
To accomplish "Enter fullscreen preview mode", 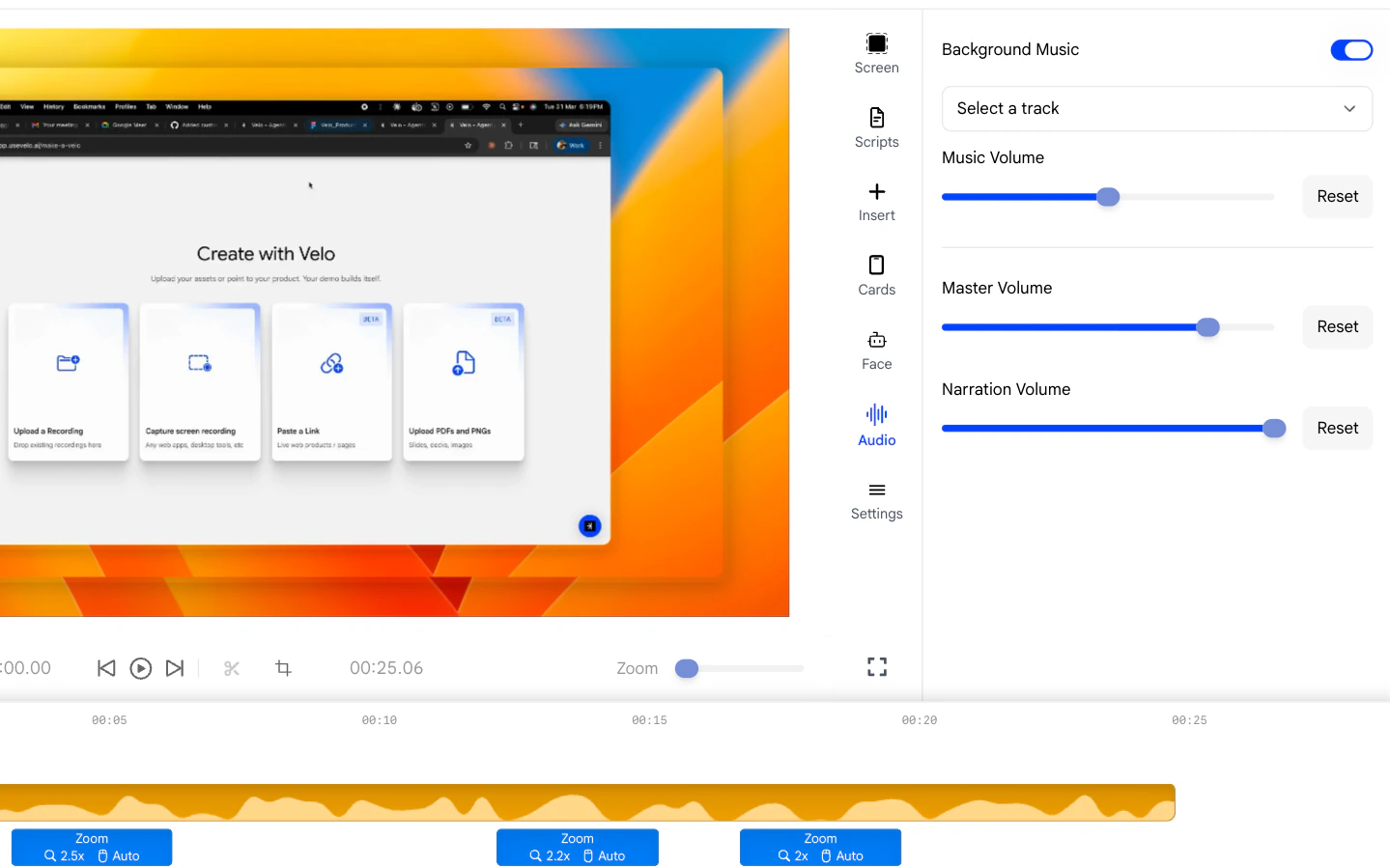I will click(x=876, y=667).
